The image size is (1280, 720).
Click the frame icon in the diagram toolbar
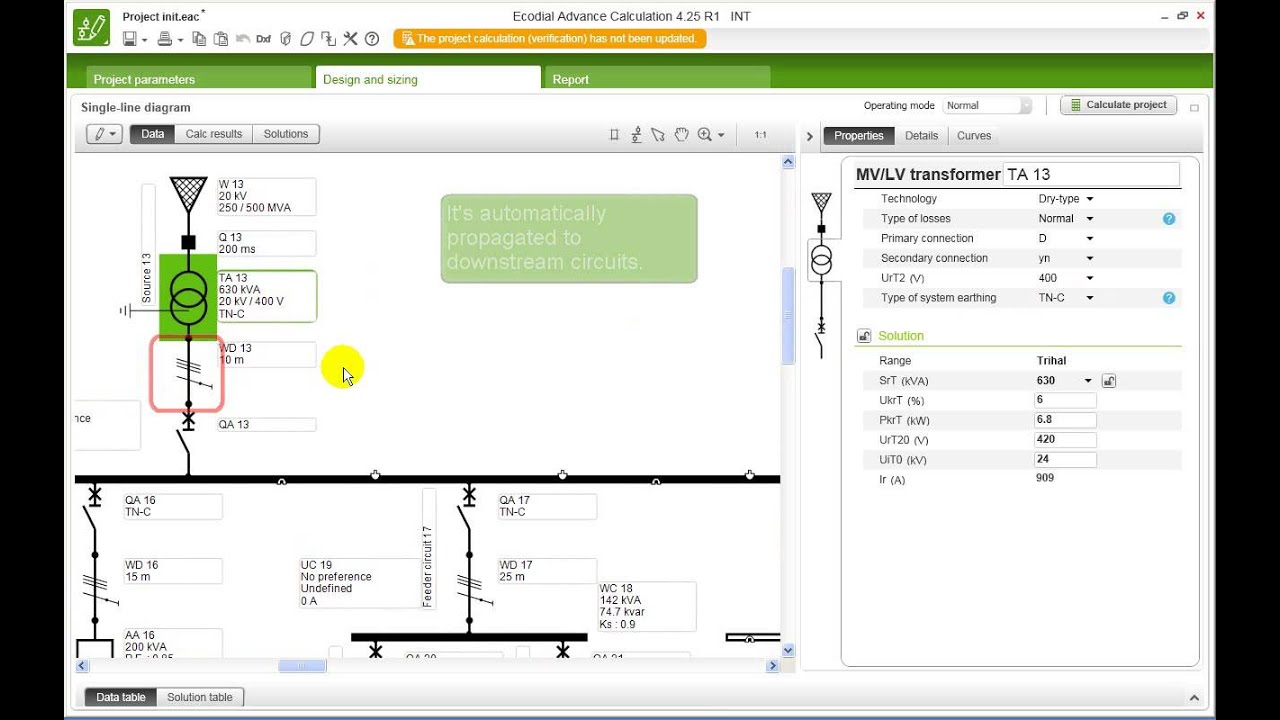[x=615, y=134]
